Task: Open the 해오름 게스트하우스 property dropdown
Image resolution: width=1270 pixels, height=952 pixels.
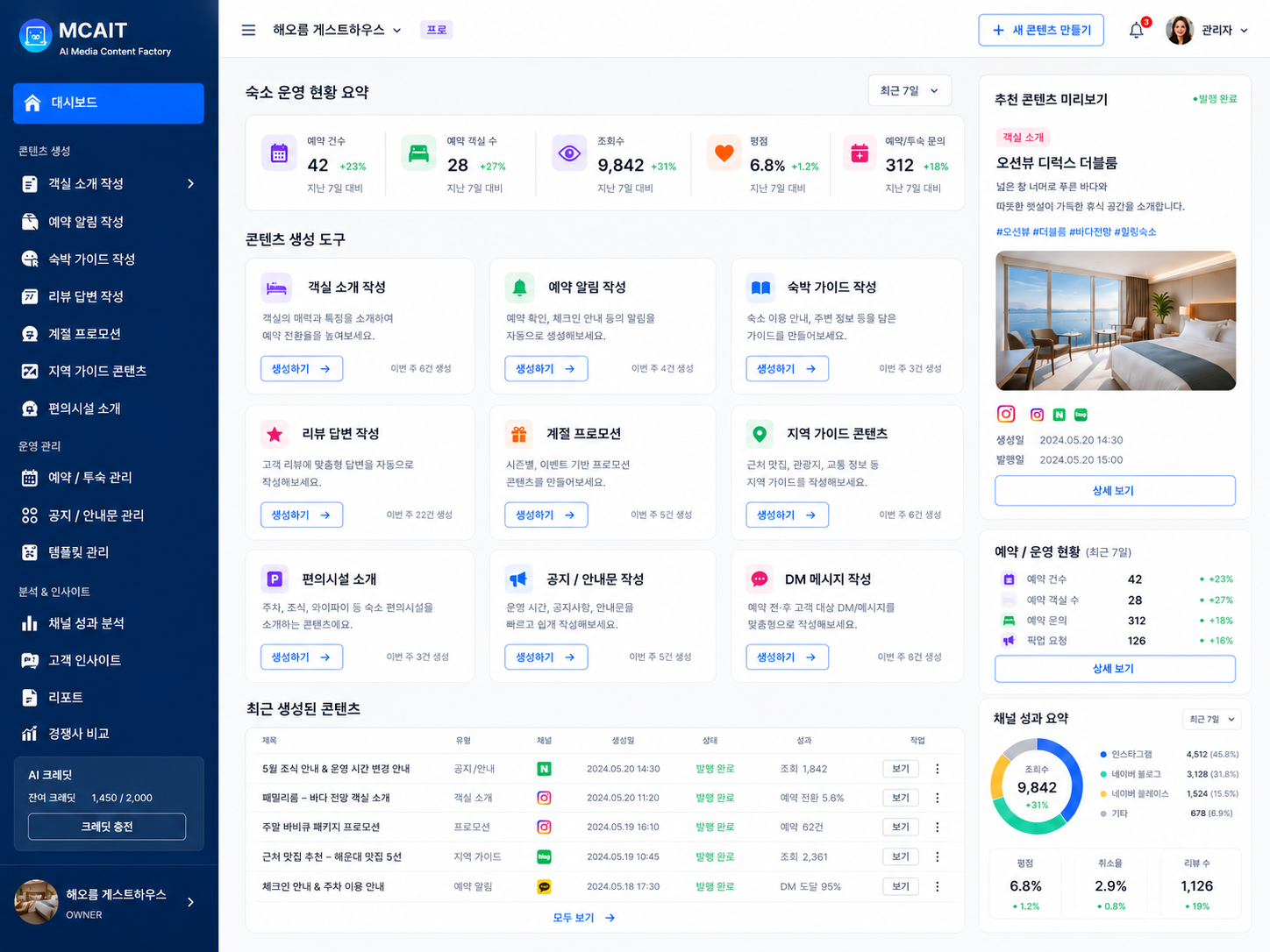Action: pos(337,30)
